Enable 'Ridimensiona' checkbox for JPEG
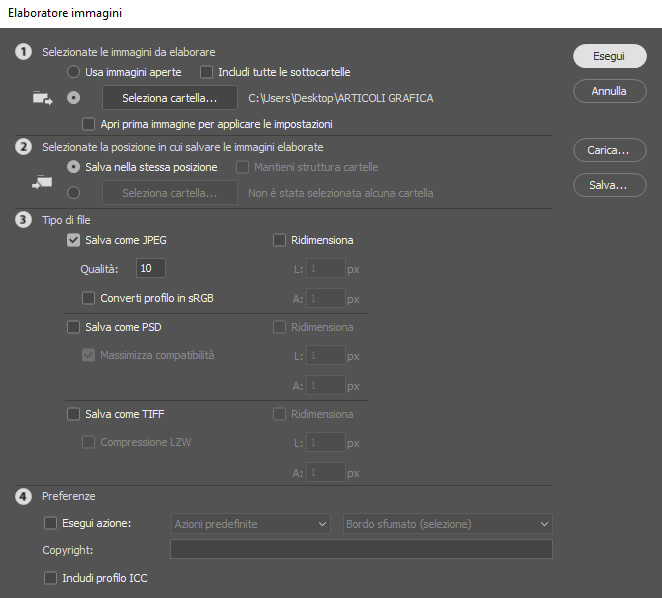Viewport: 662px width, 598px height. 279,240
